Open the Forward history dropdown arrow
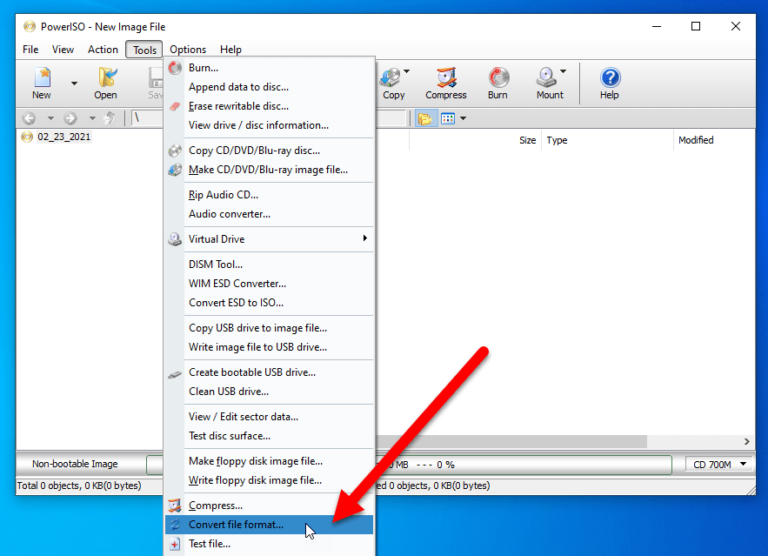 (x=92, y=118)
